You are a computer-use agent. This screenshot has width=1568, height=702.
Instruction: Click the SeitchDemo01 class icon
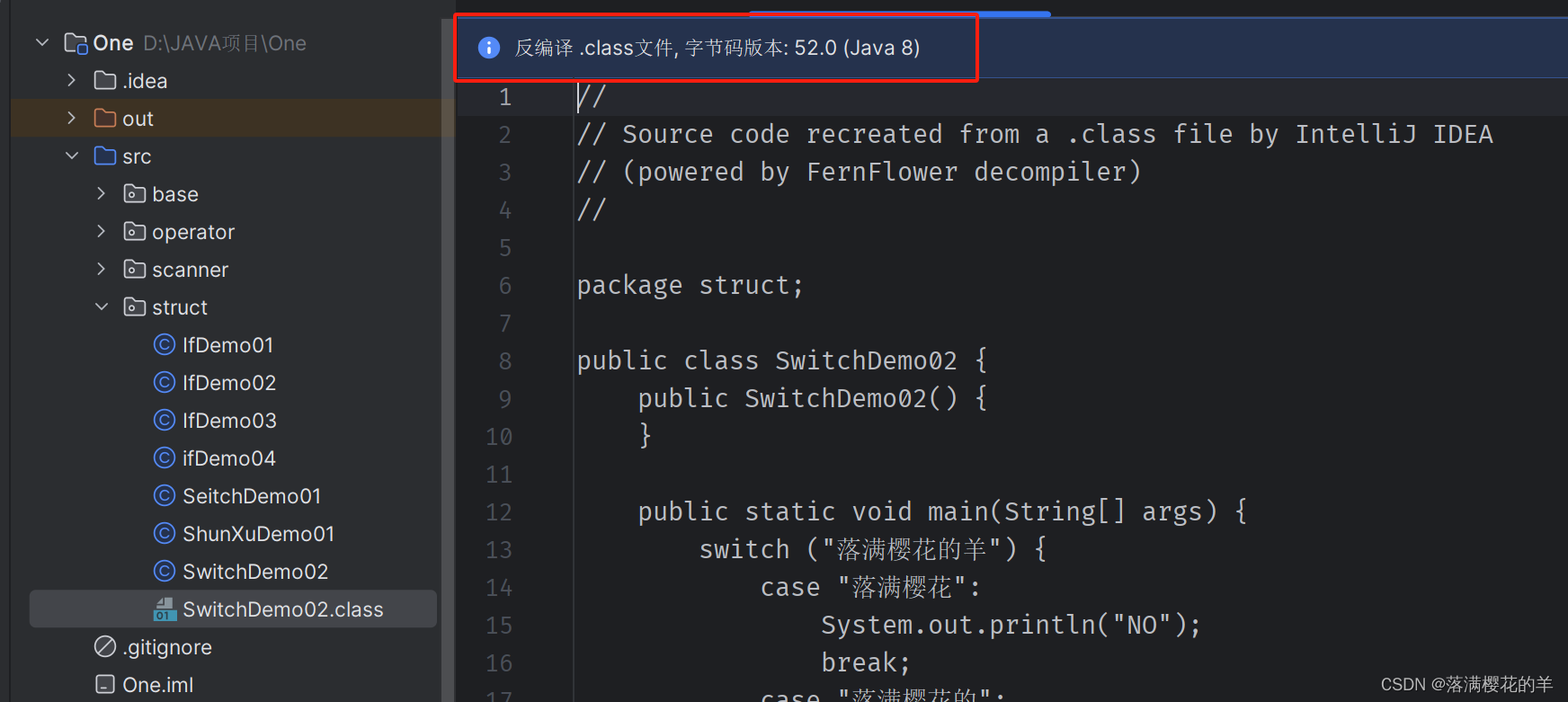point(165,495)
